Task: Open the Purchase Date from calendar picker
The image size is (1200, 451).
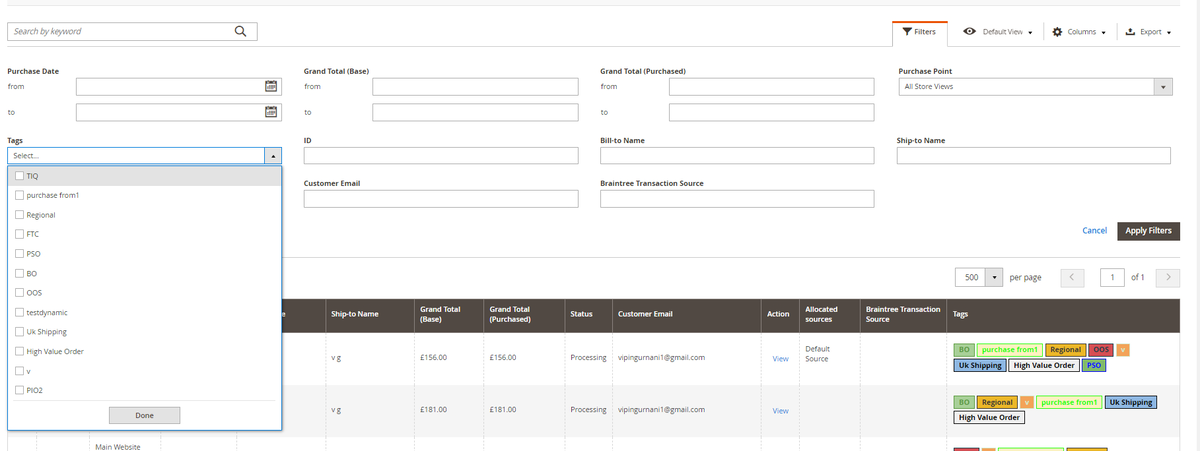Action: point(269,87)
